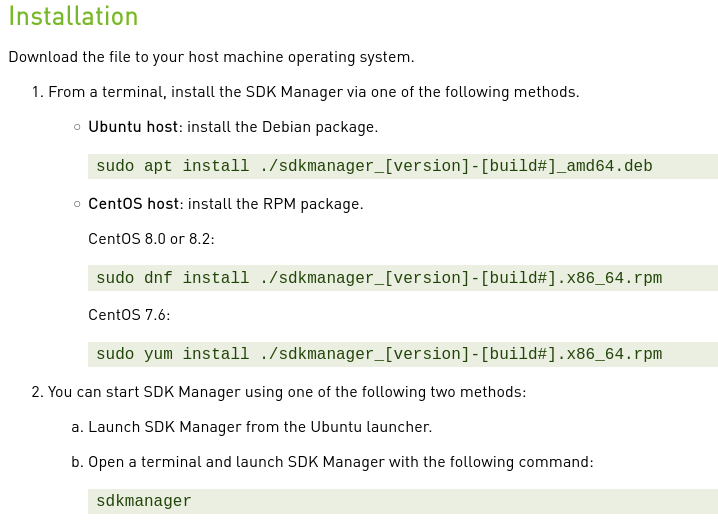Click step 1 "From a terminal" instruction
This screenshot has height=523, width=718.
pyautogui.click(x=313, y=92)
